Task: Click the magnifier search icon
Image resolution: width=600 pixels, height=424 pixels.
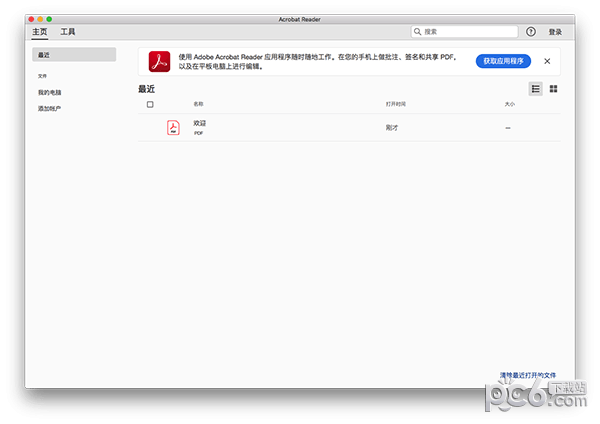Action: coord(417,32)
